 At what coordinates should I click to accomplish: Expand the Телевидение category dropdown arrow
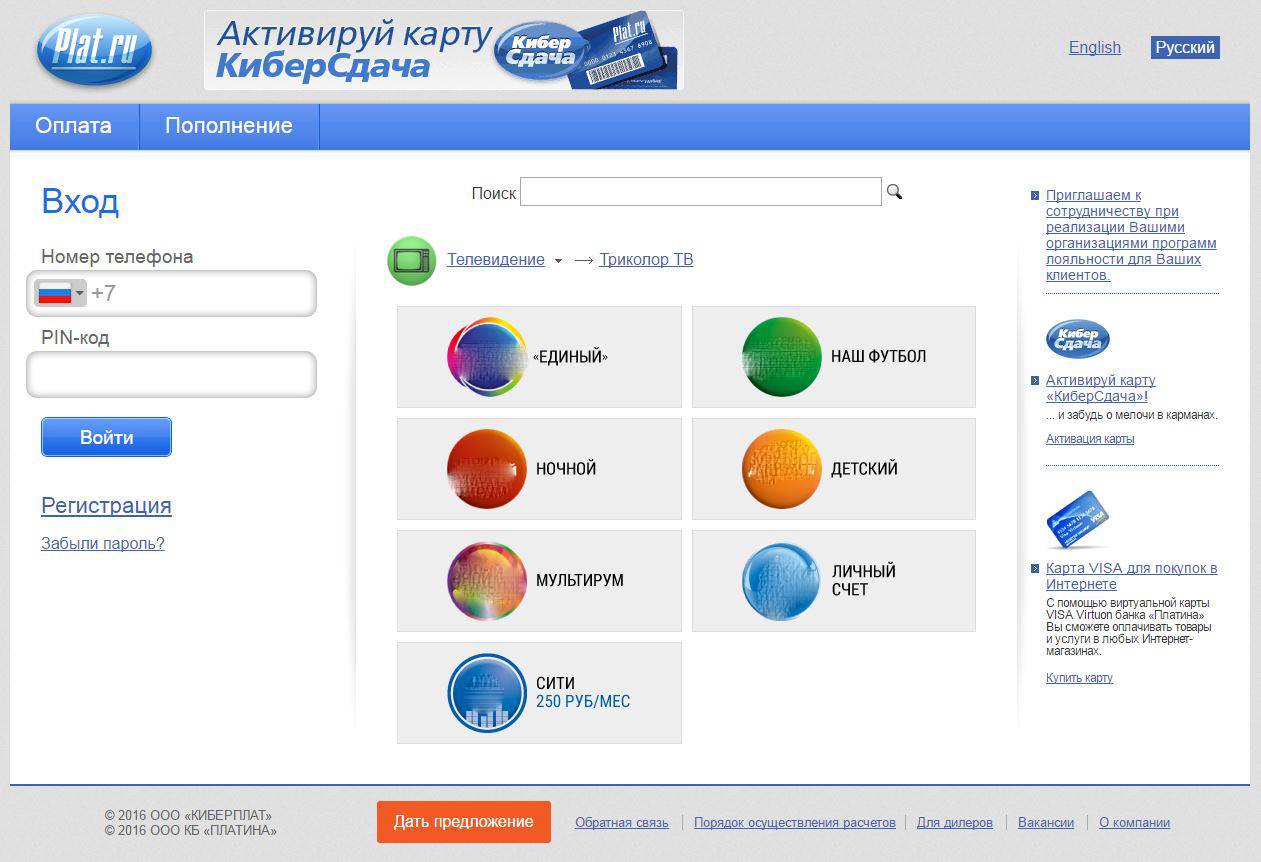(559, 261)
